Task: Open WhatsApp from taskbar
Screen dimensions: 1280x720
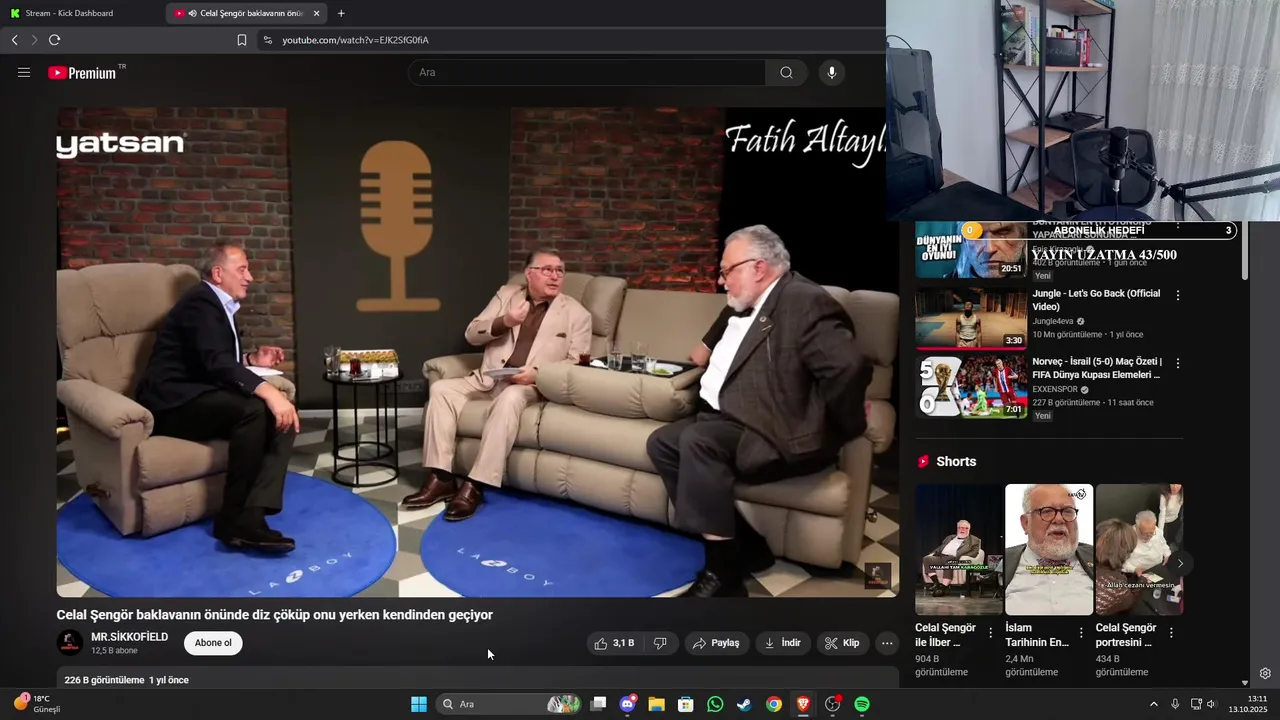Action: (x=715, y=704)
